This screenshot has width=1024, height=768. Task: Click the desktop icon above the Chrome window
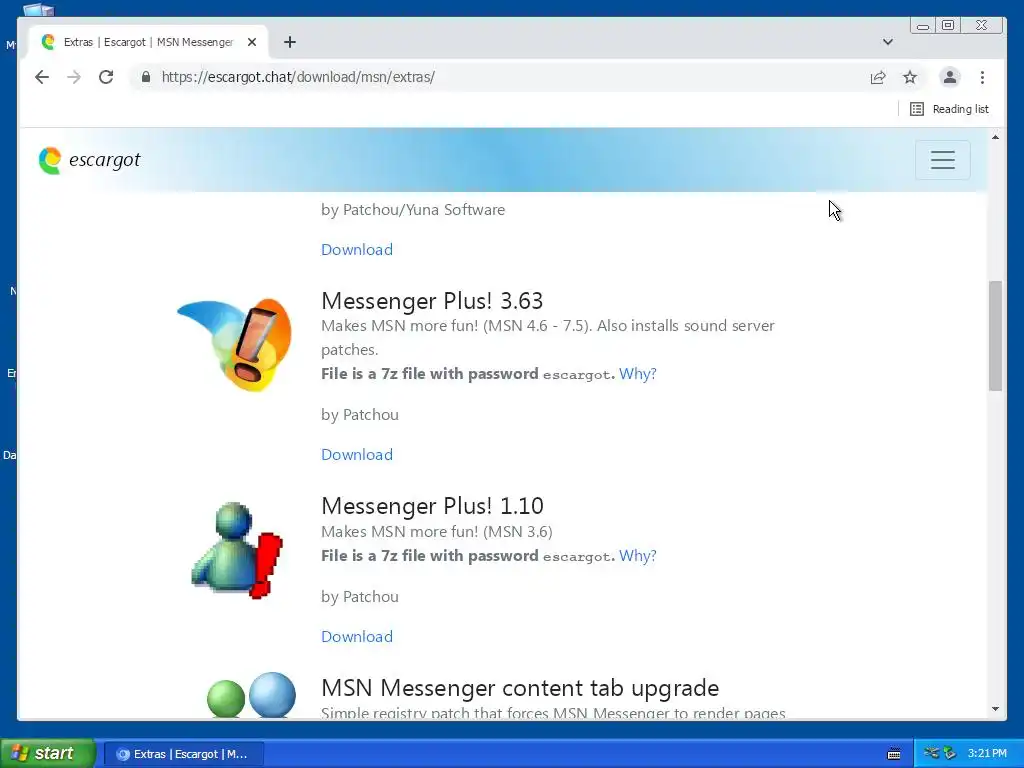click(39, 8)
